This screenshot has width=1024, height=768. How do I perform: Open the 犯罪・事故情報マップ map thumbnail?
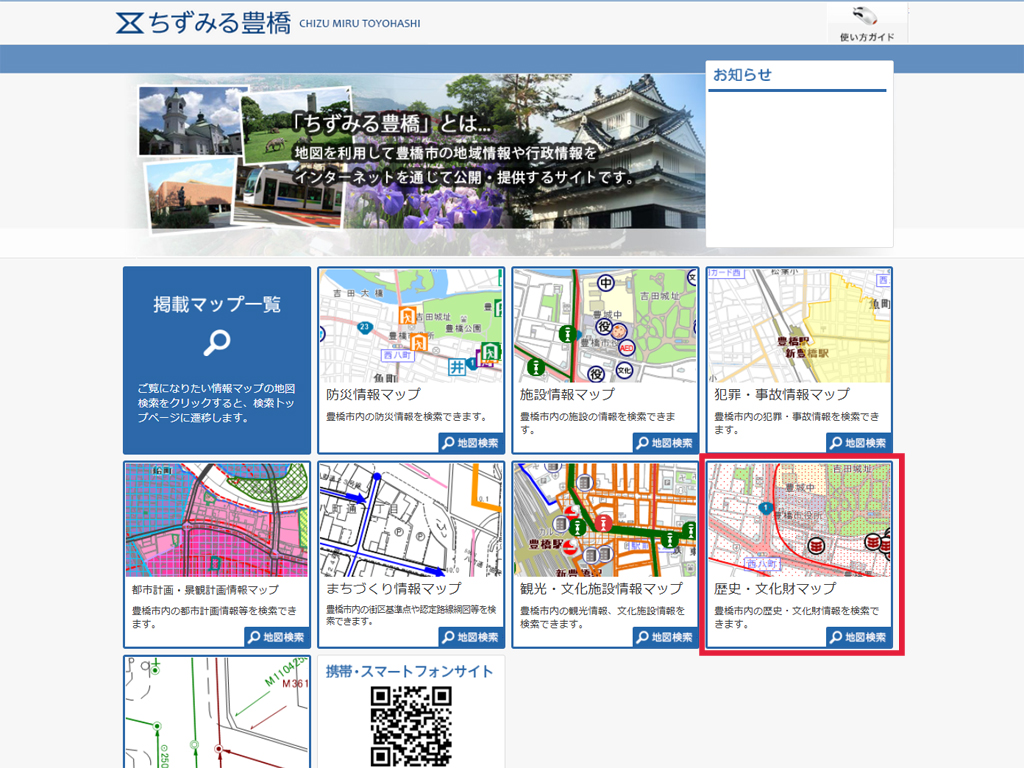(x=799, y=325)
